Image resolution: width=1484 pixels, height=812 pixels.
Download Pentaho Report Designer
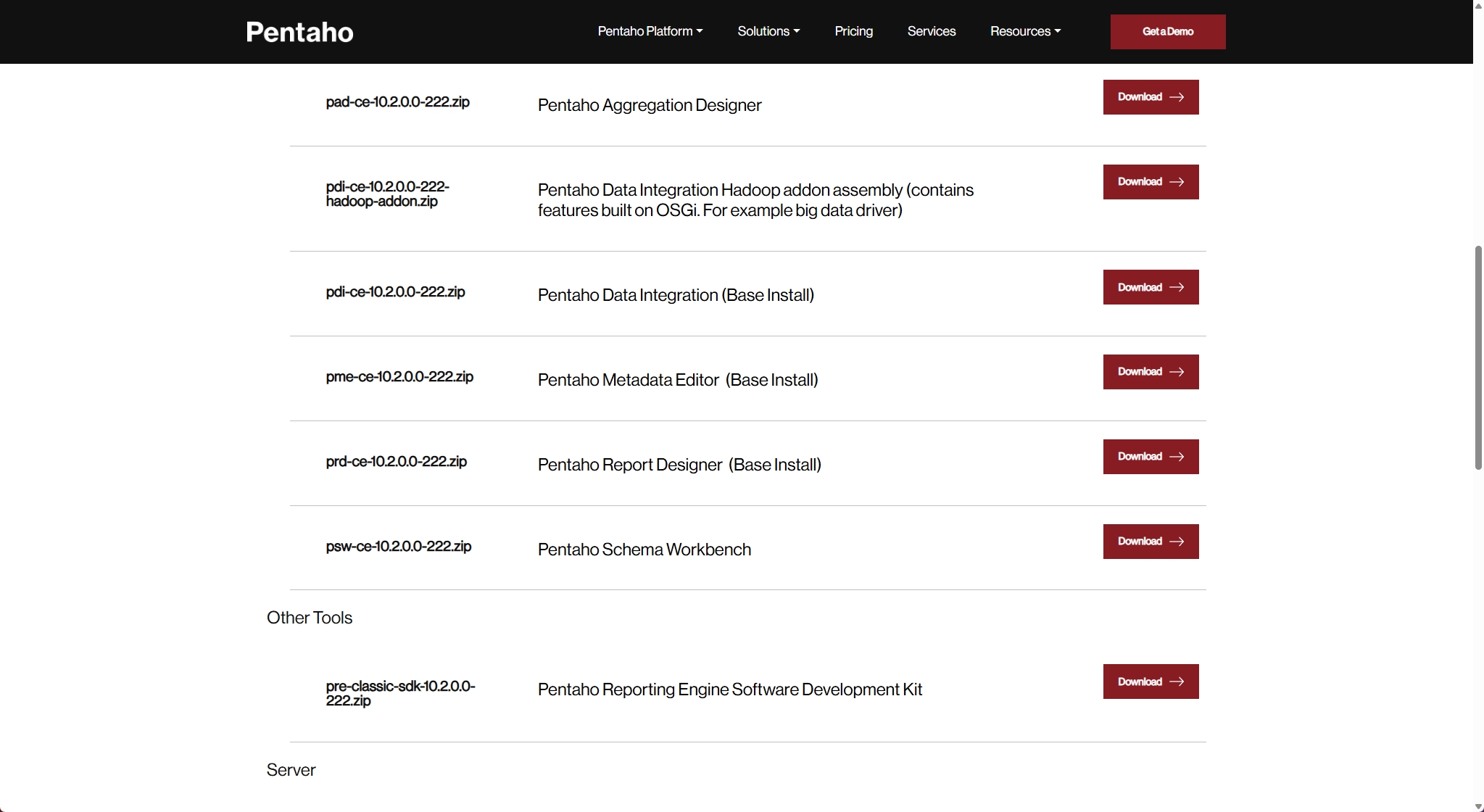click(1151, 457)
